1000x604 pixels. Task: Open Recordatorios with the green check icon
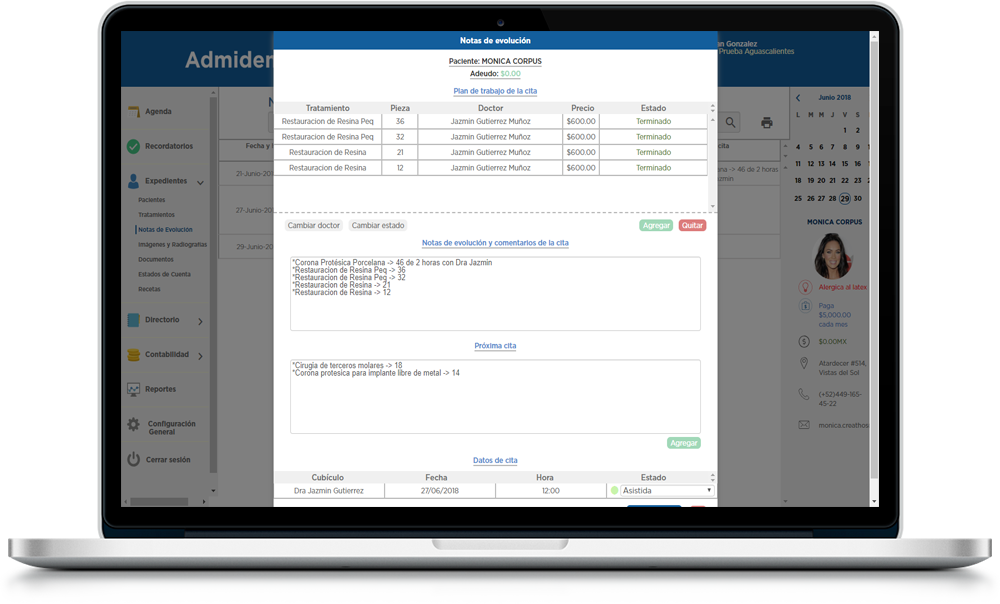pos(133,147)
